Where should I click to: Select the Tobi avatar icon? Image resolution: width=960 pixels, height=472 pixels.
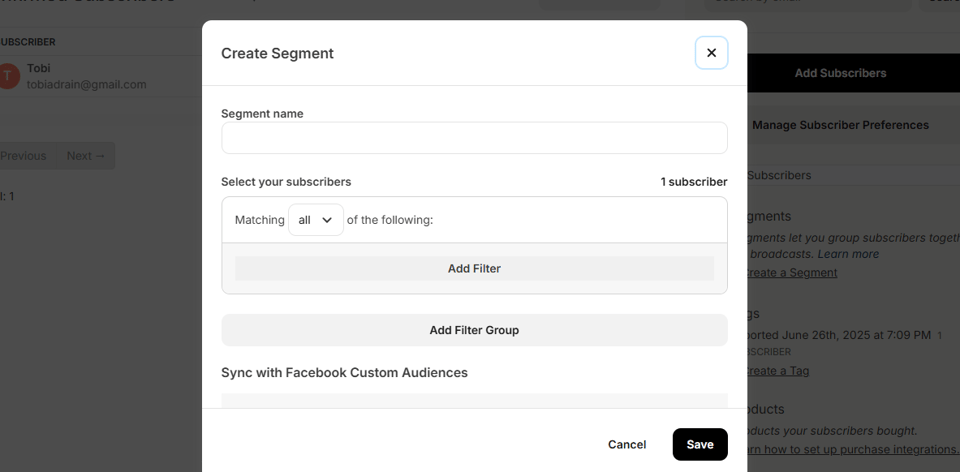click(x=8, y=76)
